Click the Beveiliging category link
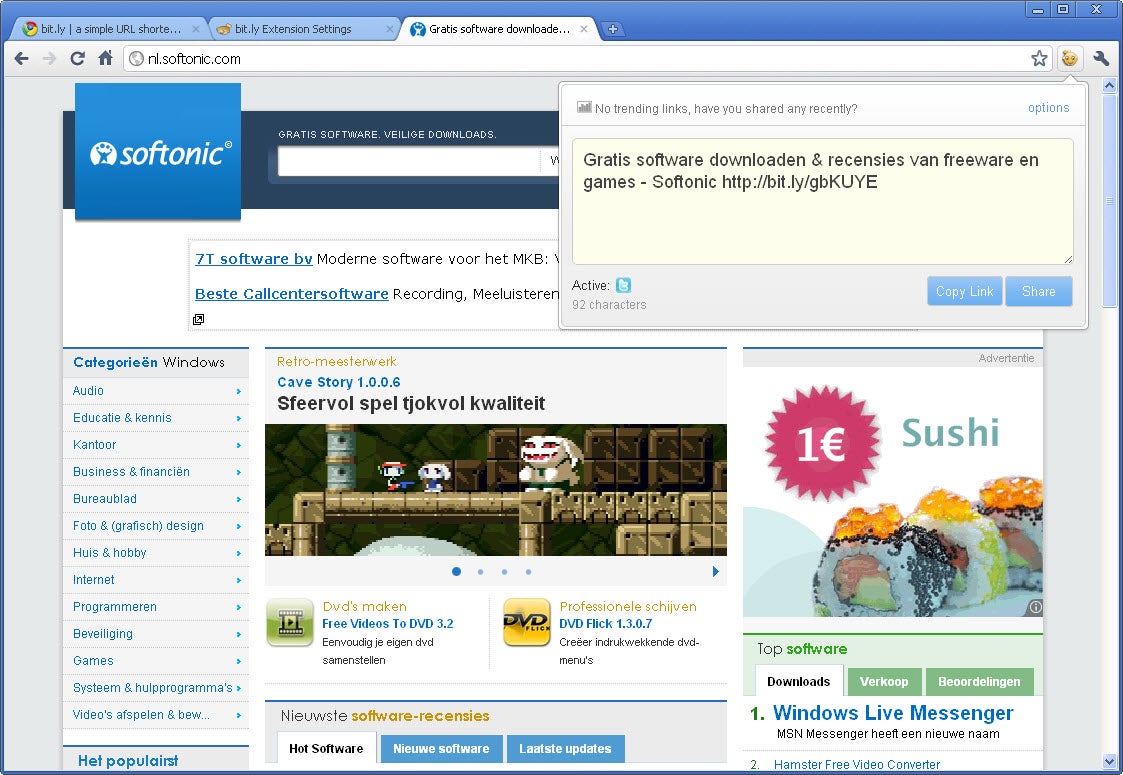 click(x=102, y=634)
